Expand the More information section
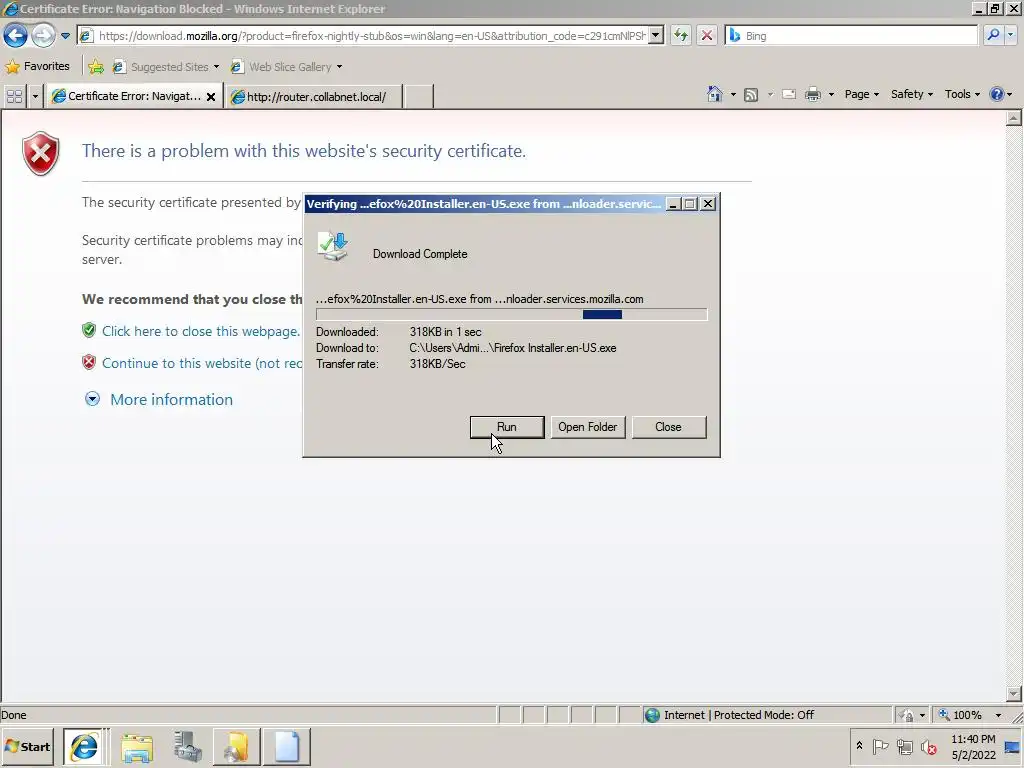Viewport: 1024px width, 768px height. click(171, 400)
